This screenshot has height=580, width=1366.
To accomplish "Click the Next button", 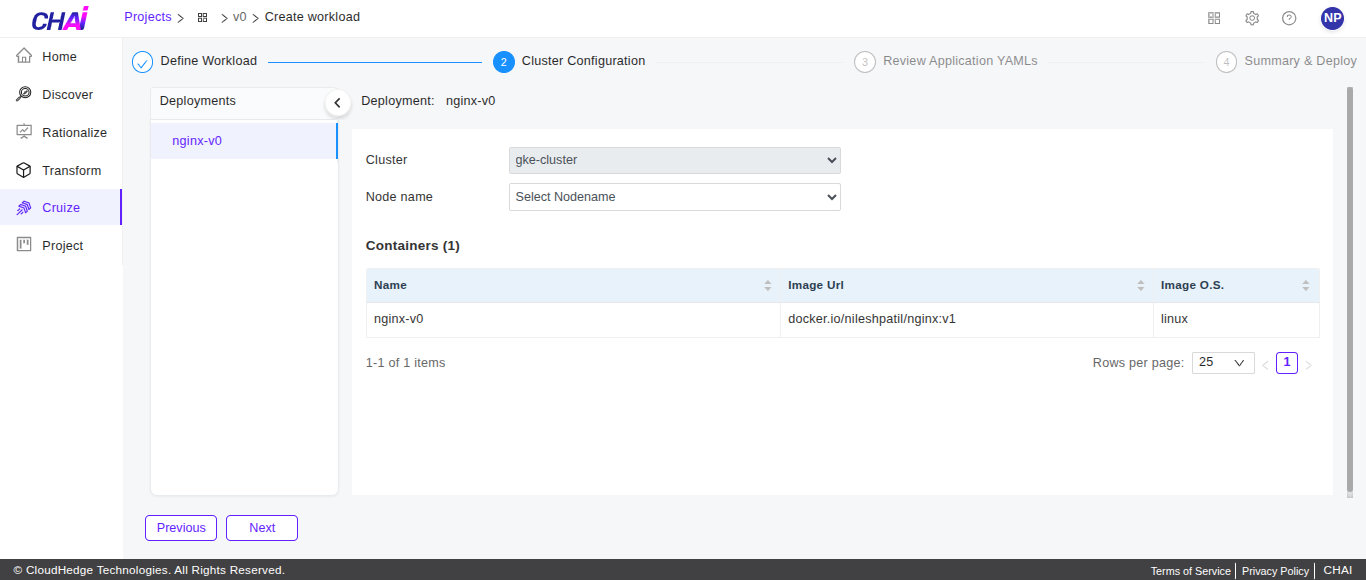I will (x=262, y=528).
